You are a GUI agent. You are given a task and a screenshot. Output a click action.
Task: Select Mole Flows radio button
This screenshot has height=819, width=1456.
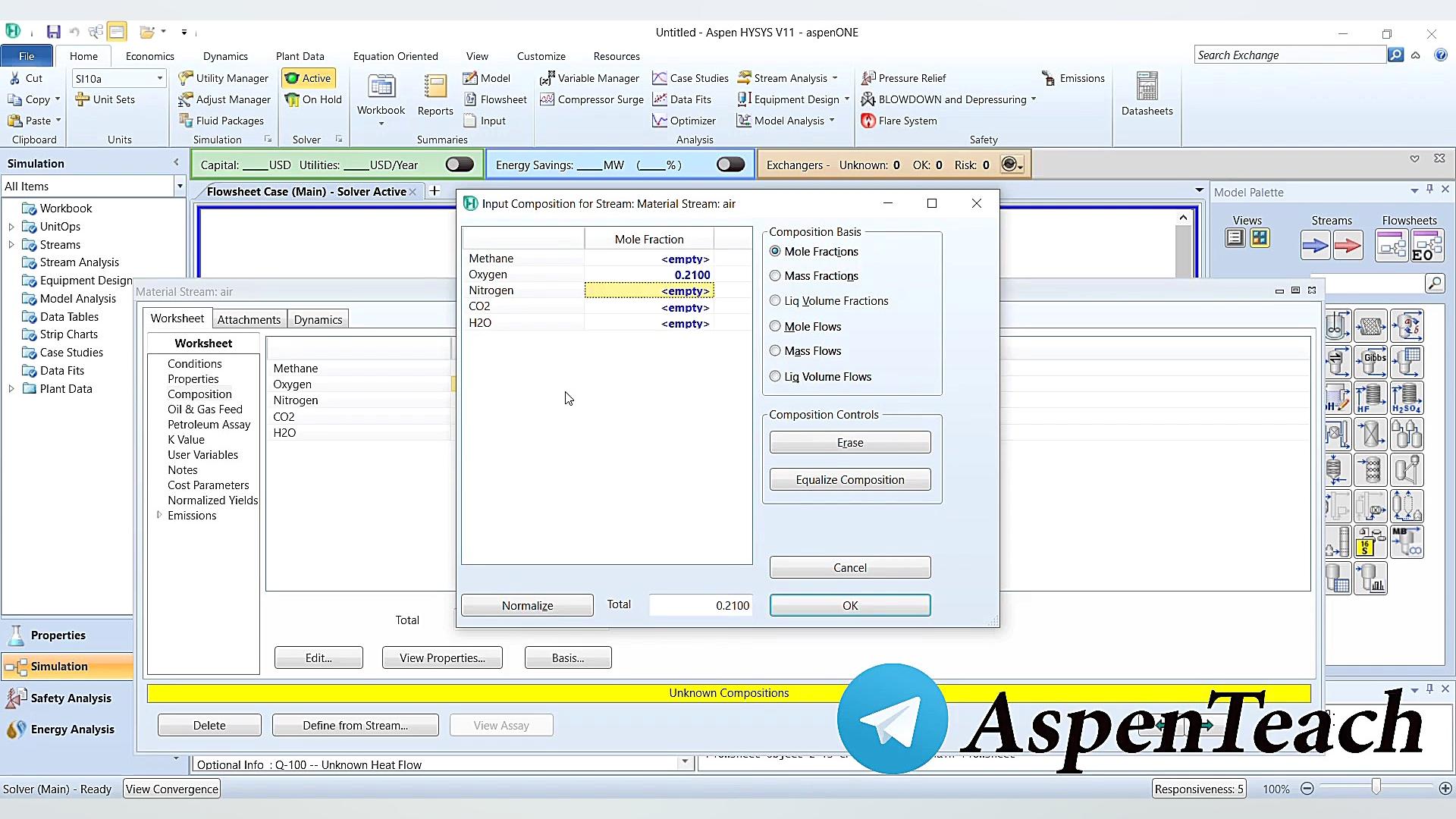click(x=775, y=327)
